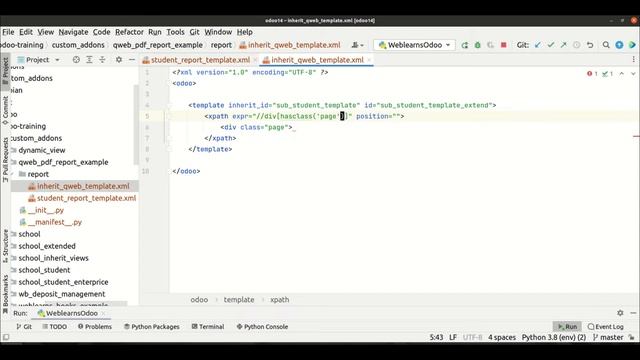
Task: Go to previous highlighted error arrow
Action: 622,74
